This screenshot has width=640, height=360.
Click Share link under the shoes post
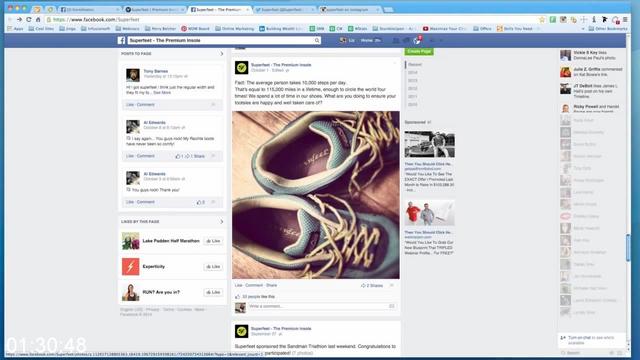click(x=271, y=285)
